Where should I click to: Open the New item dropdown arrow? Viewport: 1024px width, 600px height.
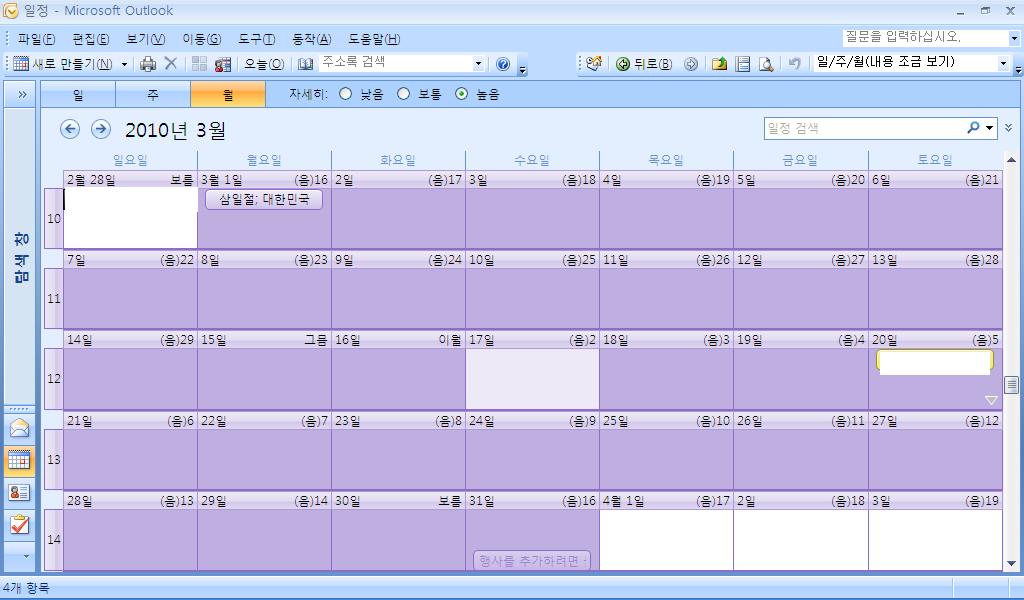pos(124,64)
